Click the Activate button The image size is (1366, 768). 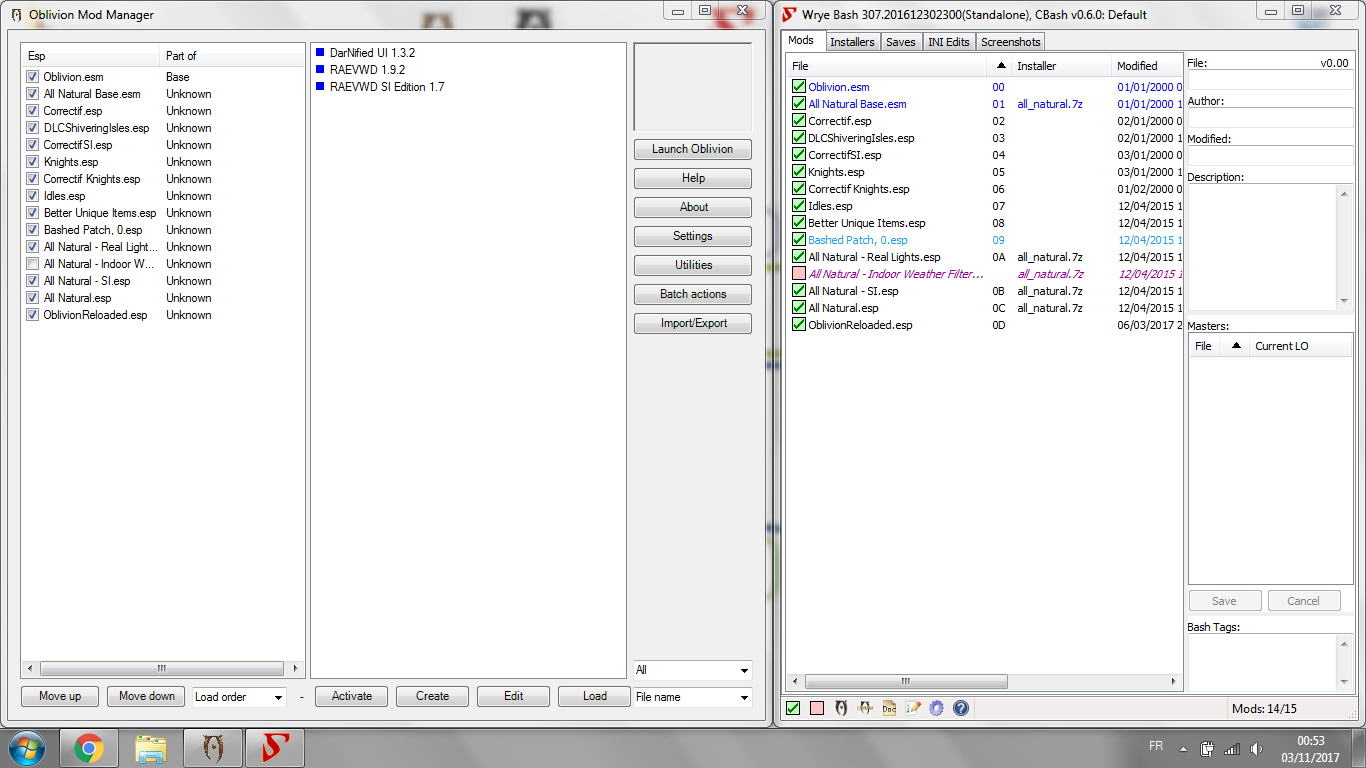point(352,696)
